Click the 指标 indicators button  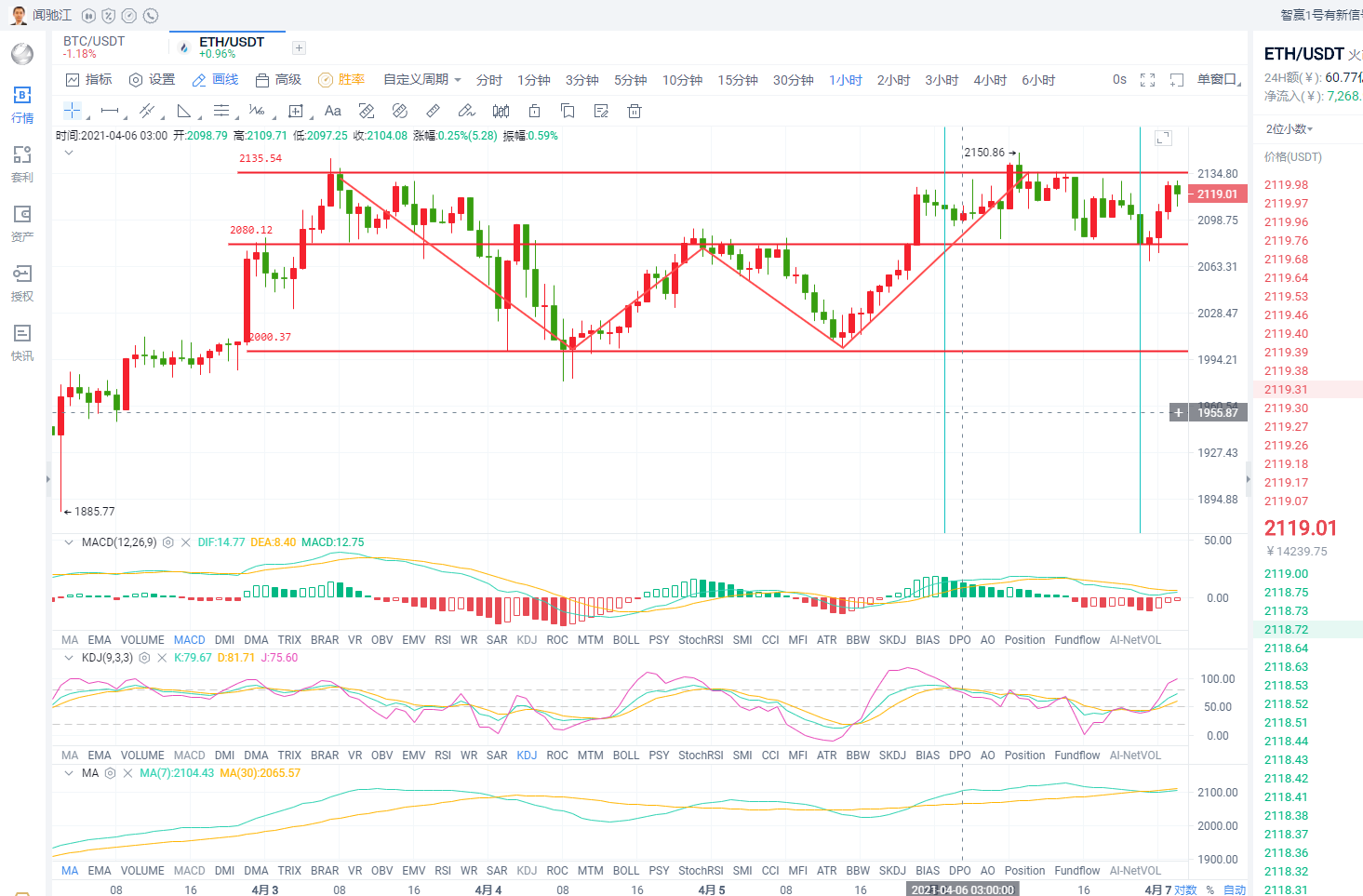coord(89,80)
